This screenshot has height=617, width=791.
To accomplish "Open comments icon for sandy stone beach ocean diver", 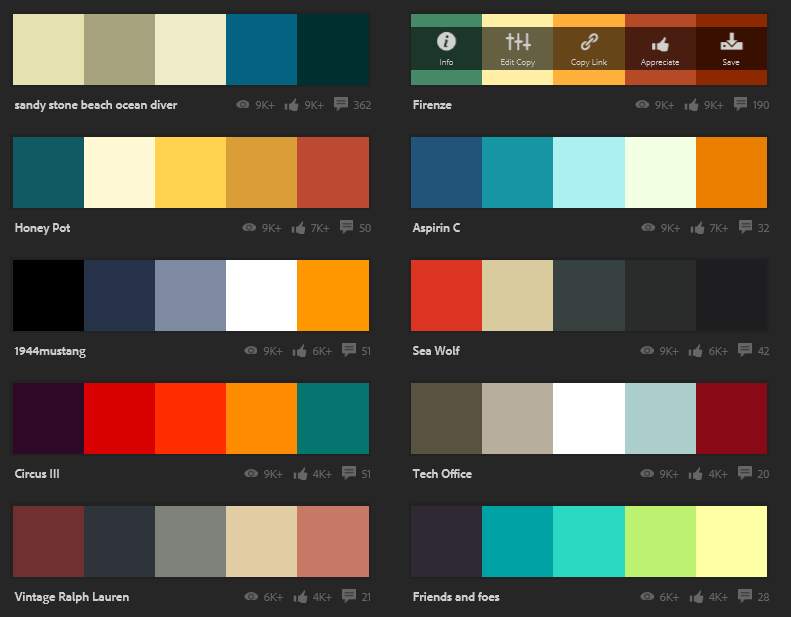I will [x=341, y=104].
